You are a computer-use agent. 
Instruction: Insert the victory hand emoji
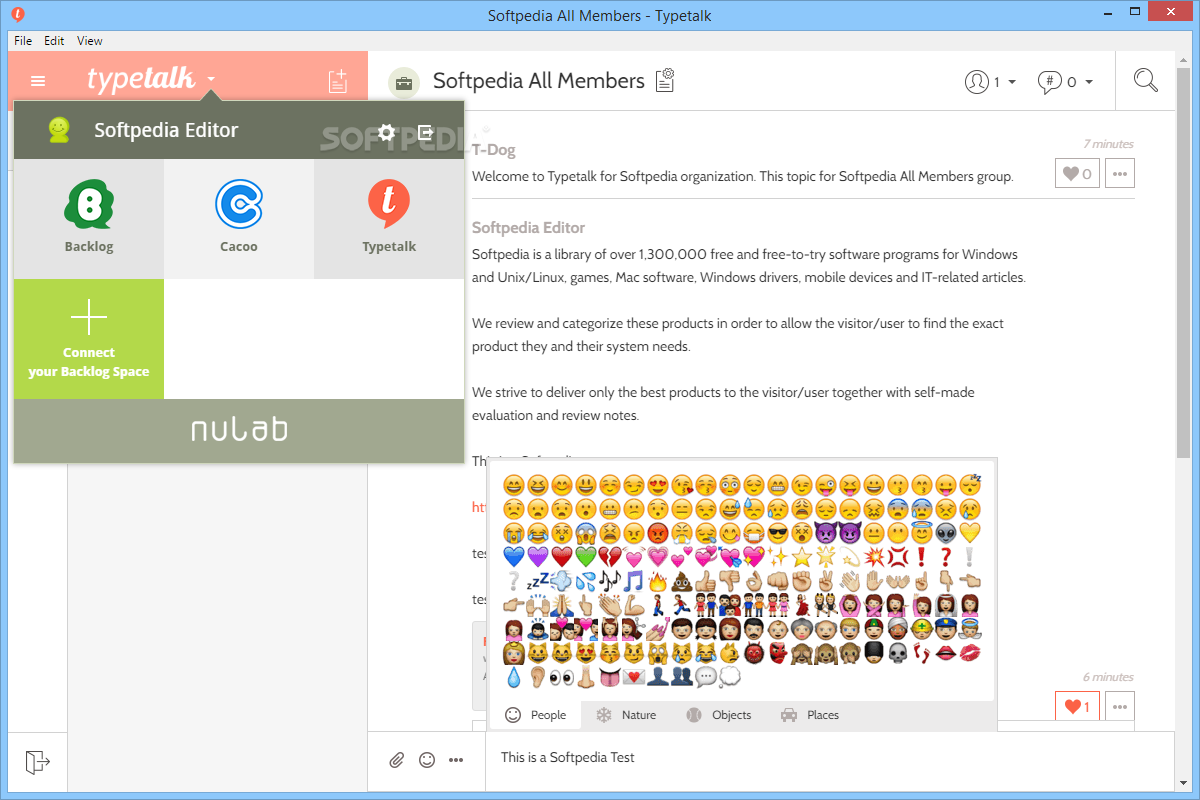(826, 580)
